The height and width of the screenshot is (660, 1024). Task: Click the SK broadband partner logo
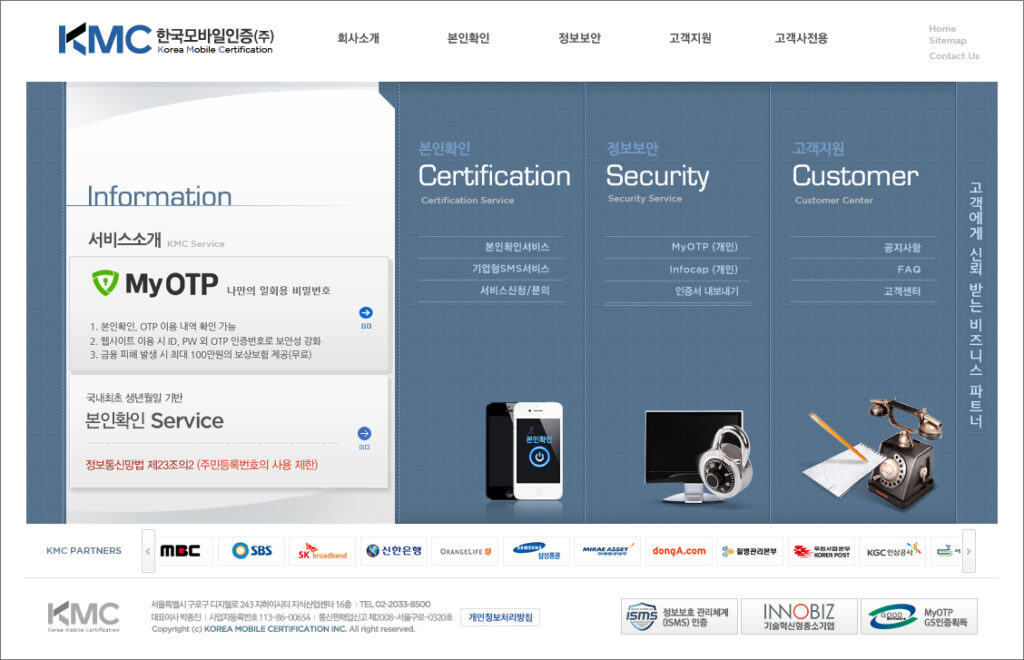coord(323,551)
